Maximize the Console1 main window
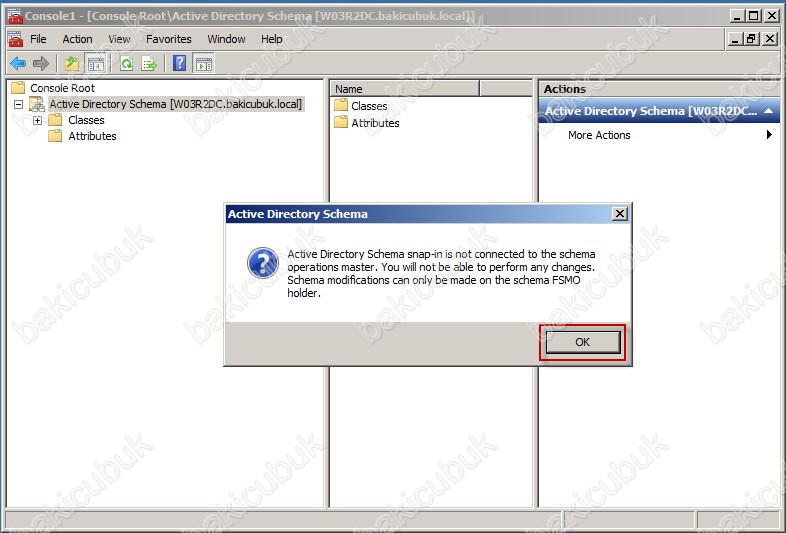This screenshot has height=533, width=786. [753, 16]
